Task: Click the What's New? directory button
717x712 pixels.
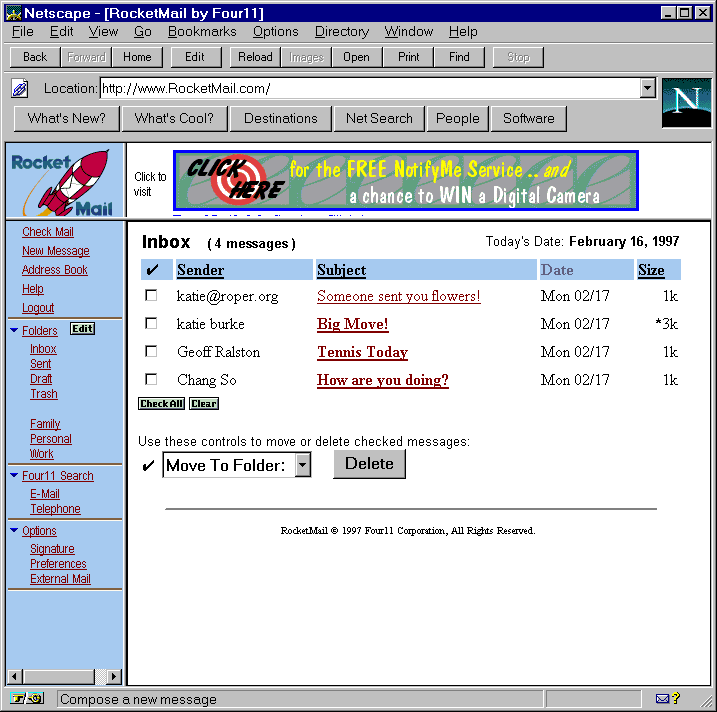Action: point(66,118)
